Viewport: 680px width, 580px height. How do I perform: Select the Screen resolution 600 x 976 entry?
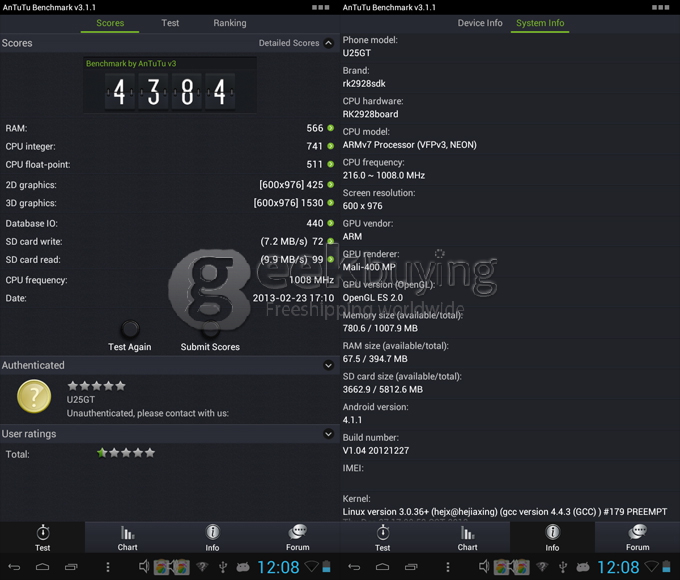coord(510,199)
